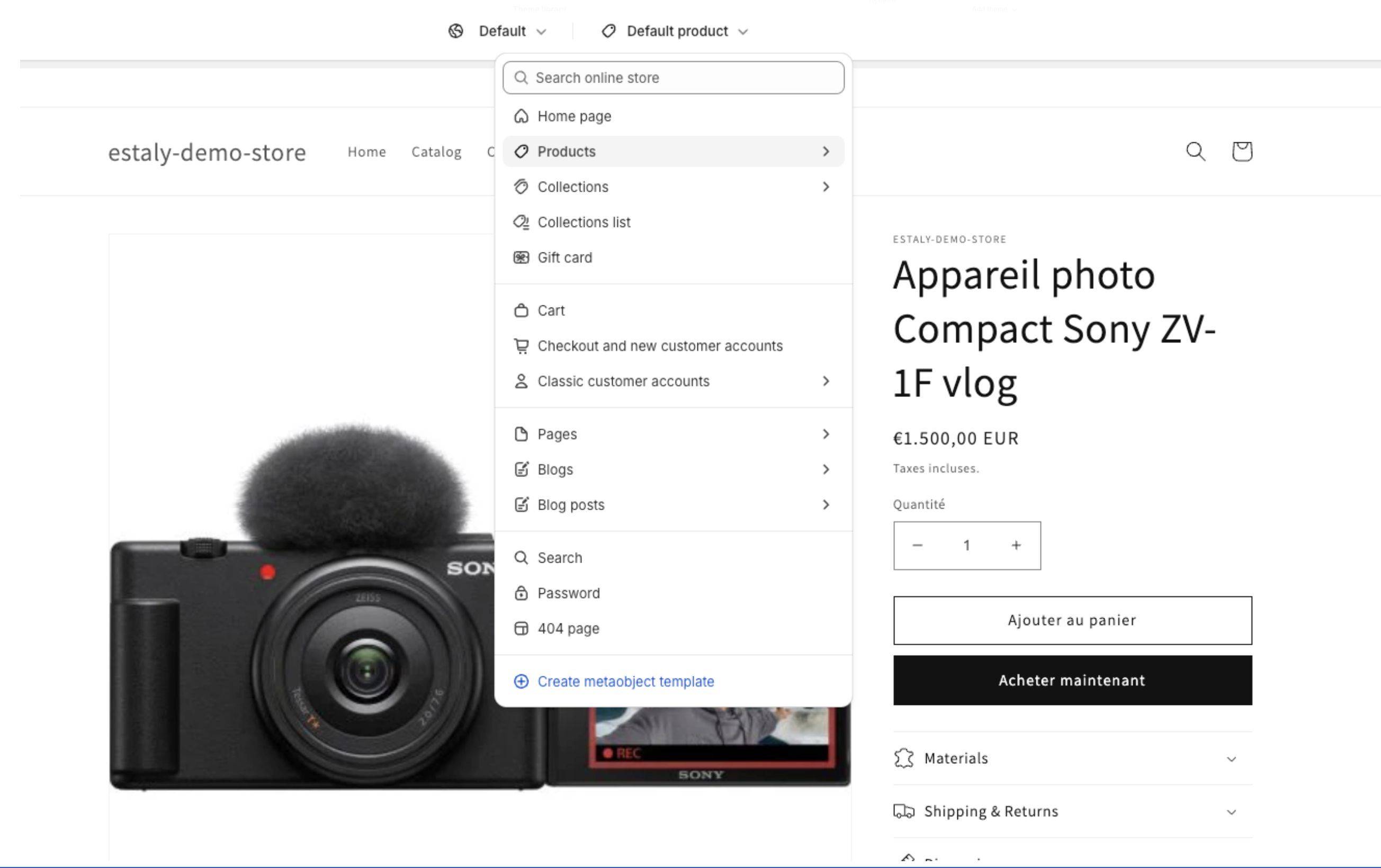Click the Password lock icon
Image resolution: width=1381 pixels, height=868 pixels.
(521, 593)
